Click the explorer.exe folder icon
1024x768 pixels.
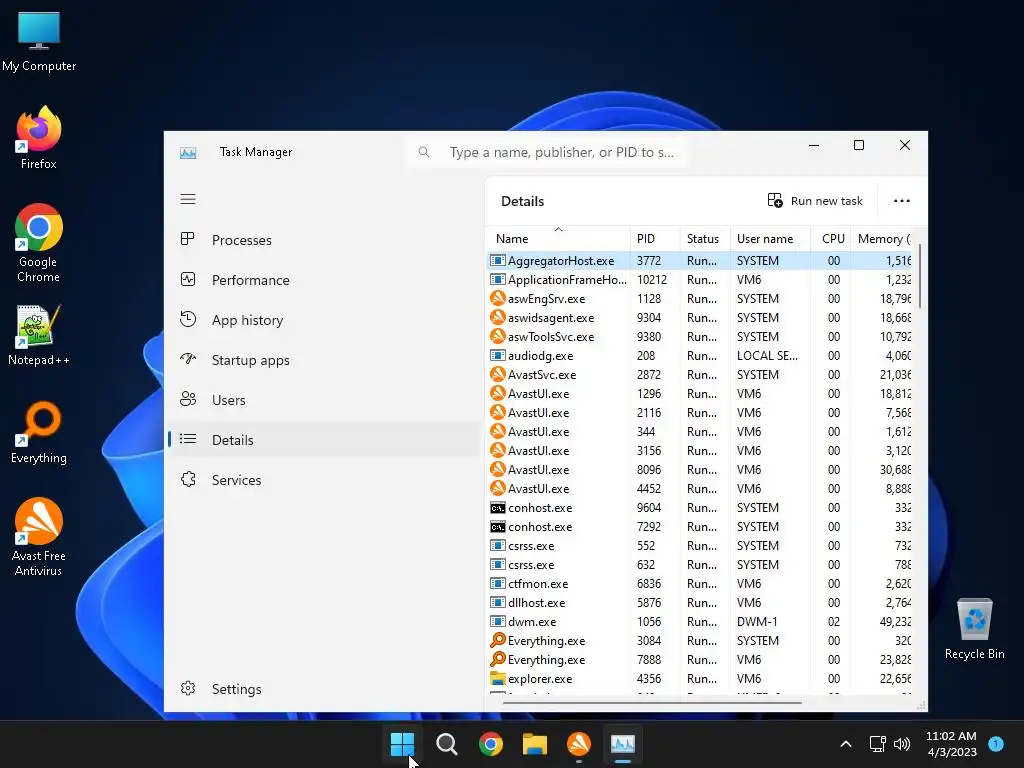pos(498,678)
